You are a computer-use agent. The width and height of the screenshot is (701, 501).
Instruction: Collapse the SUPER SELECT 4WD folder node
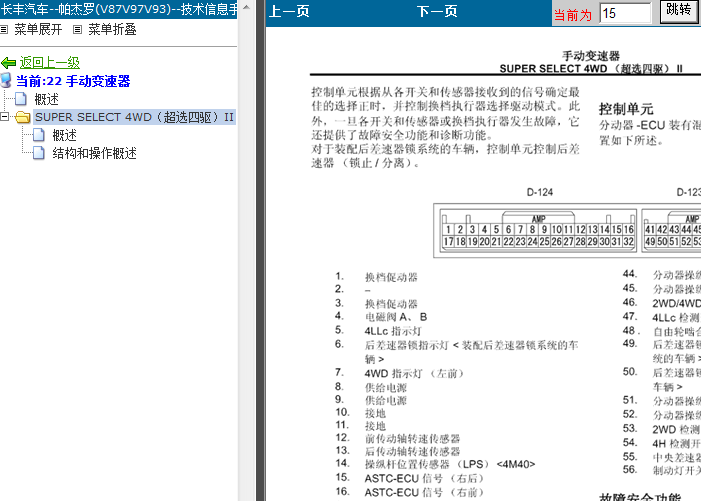coord(4,117)
